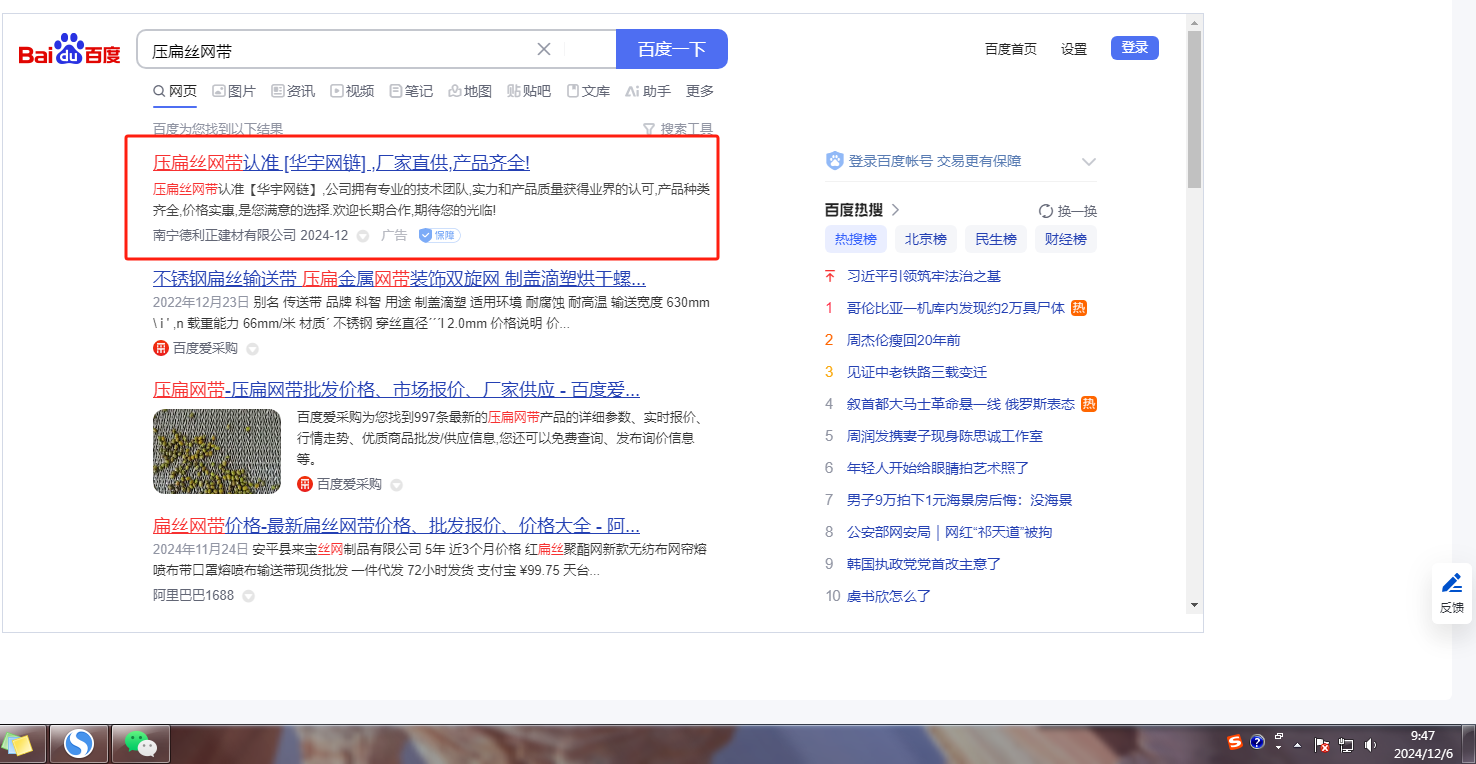Select the 财经榜 tab
The height and width of the screenshot is (764, 1476).
click(x=1066, y=239)
